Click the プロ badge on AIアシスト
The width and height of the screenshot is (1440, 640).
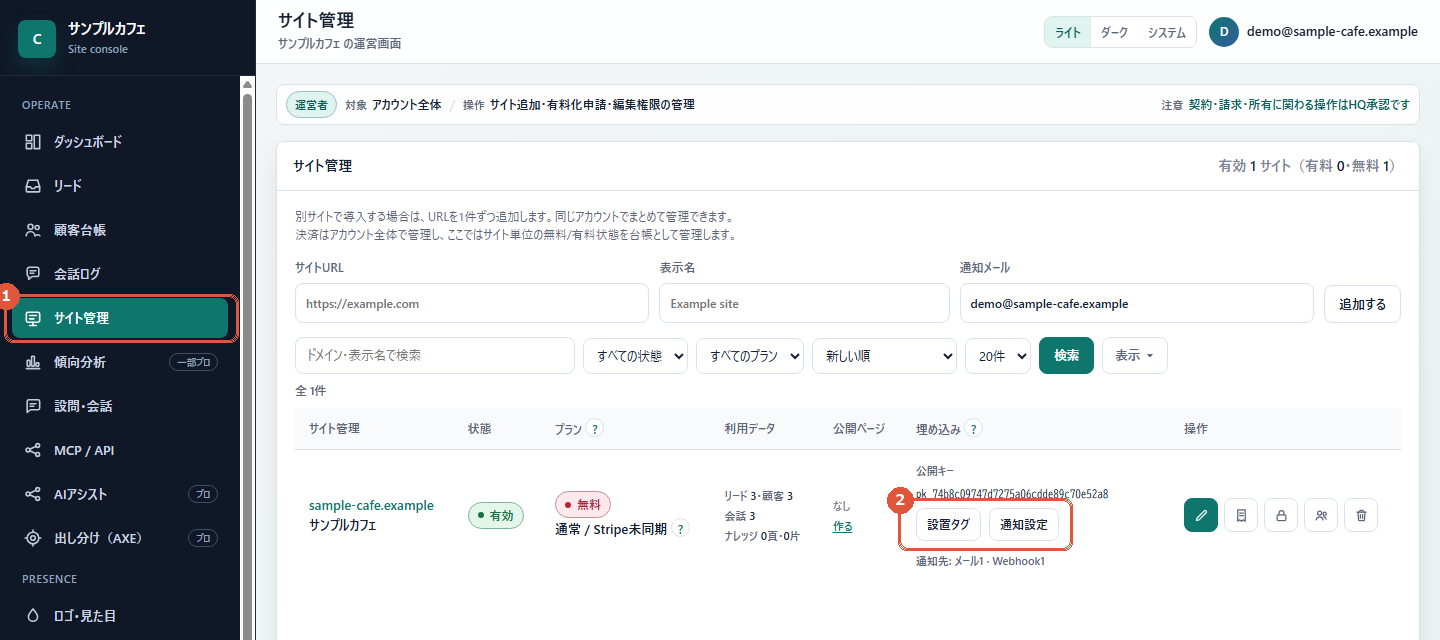[x=203, y=494]
